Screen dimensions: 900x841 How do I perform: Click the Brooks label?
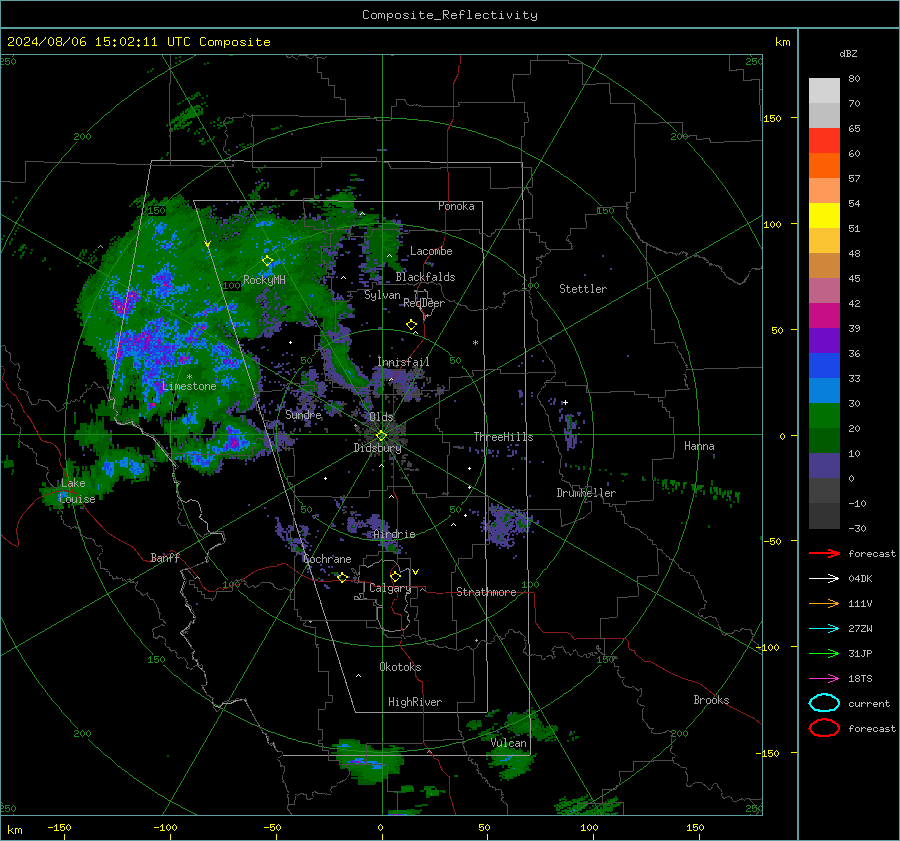(x=711, y=700)
